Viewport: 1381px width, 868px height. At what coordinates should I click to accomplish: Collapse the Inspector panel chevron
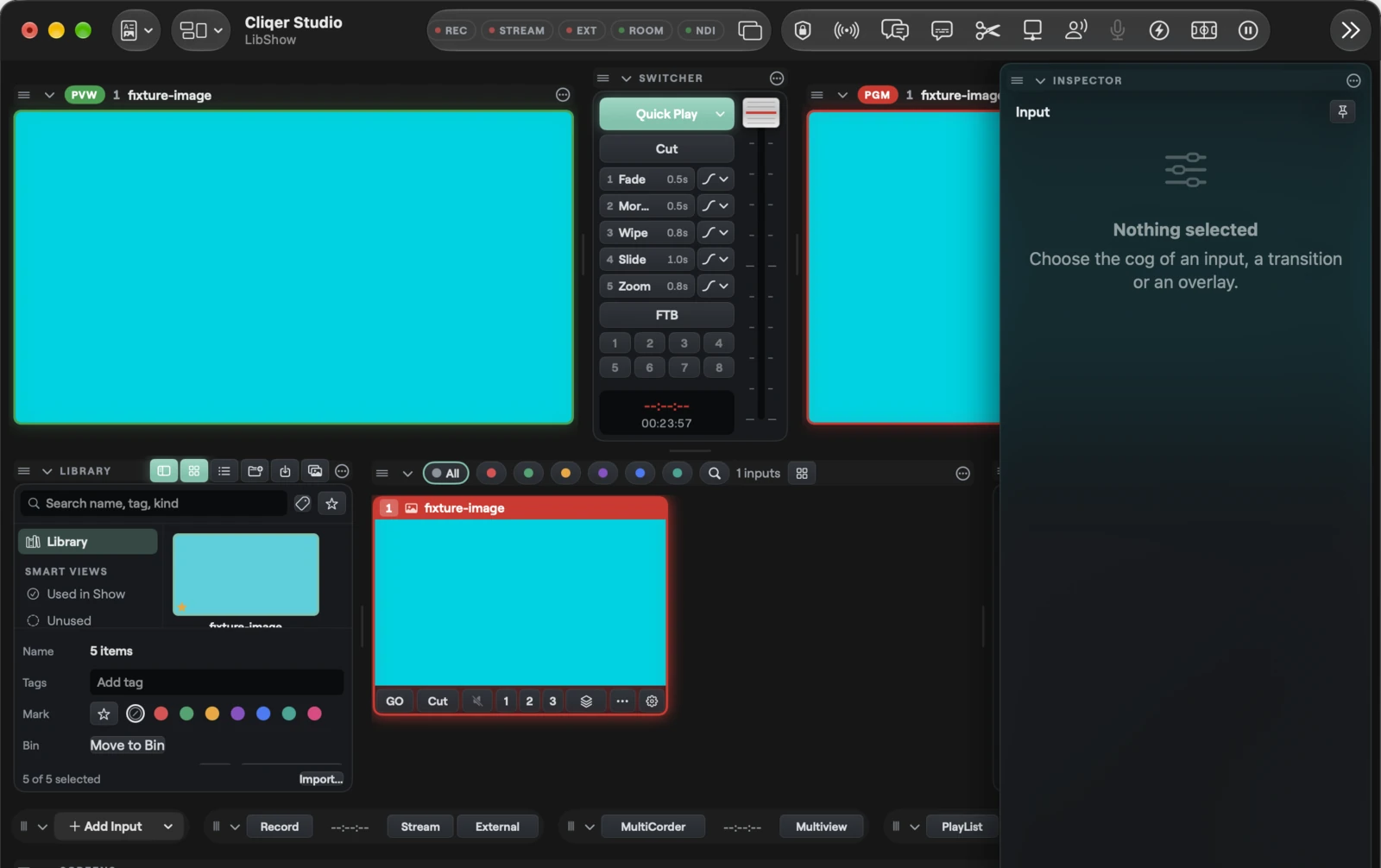tap(1040, 80)
